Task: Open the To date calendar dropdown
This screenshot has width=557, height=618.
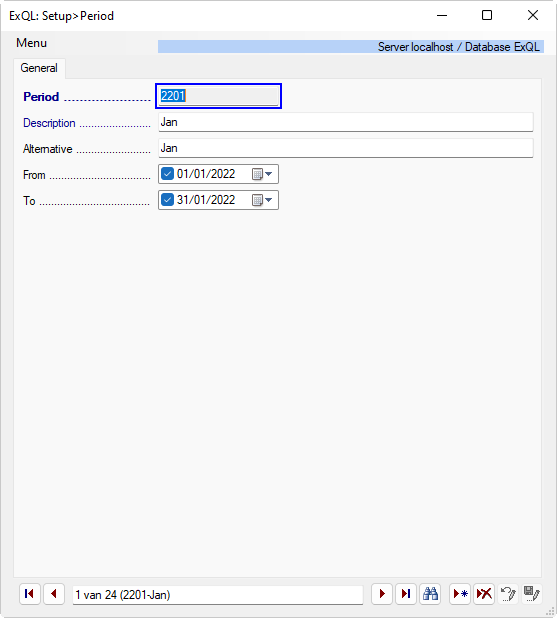Action: click(x=263, y=200)
